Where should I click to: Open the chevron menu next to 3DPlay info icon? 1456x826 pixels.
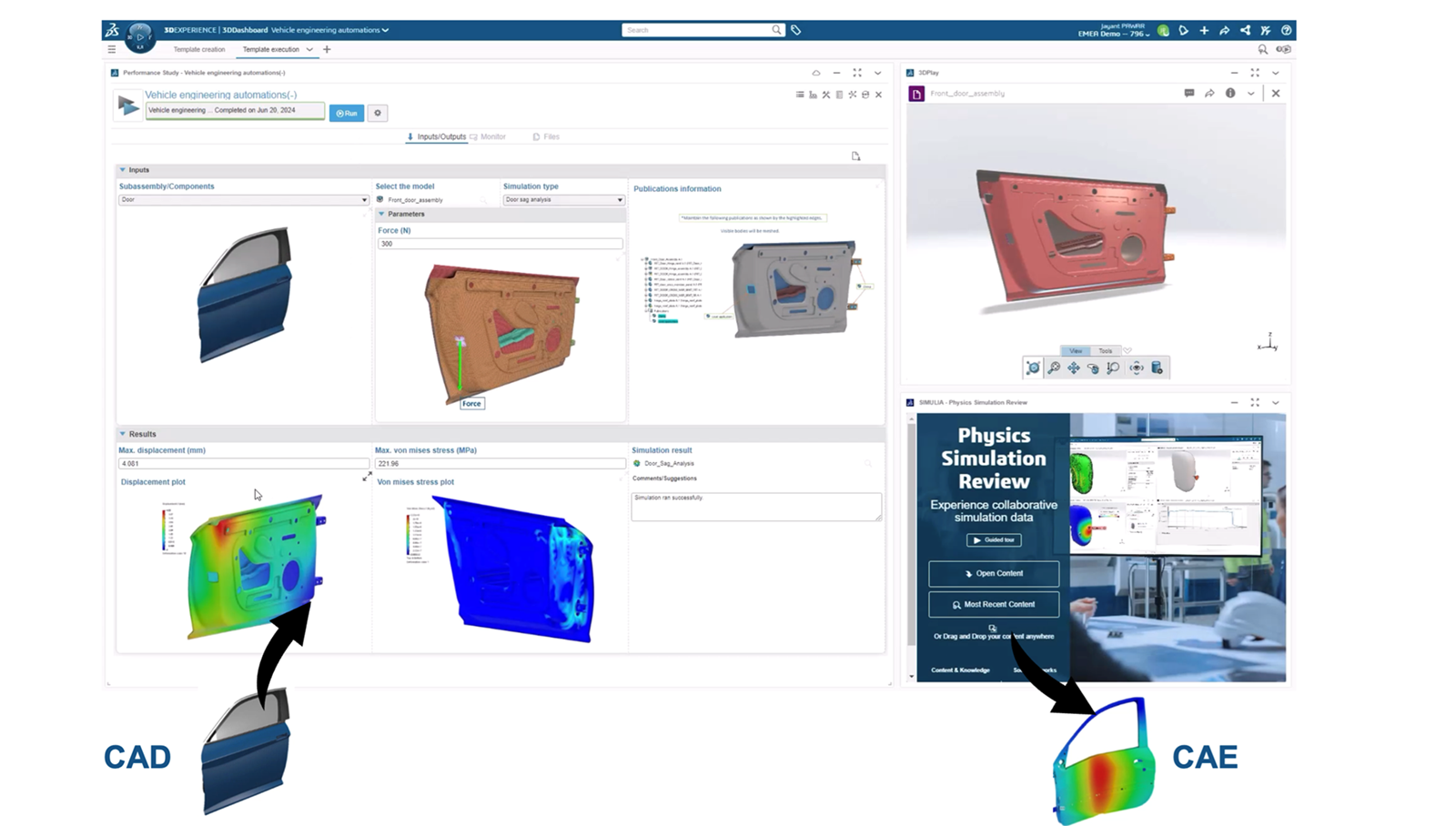click(x=1251, y=93)
